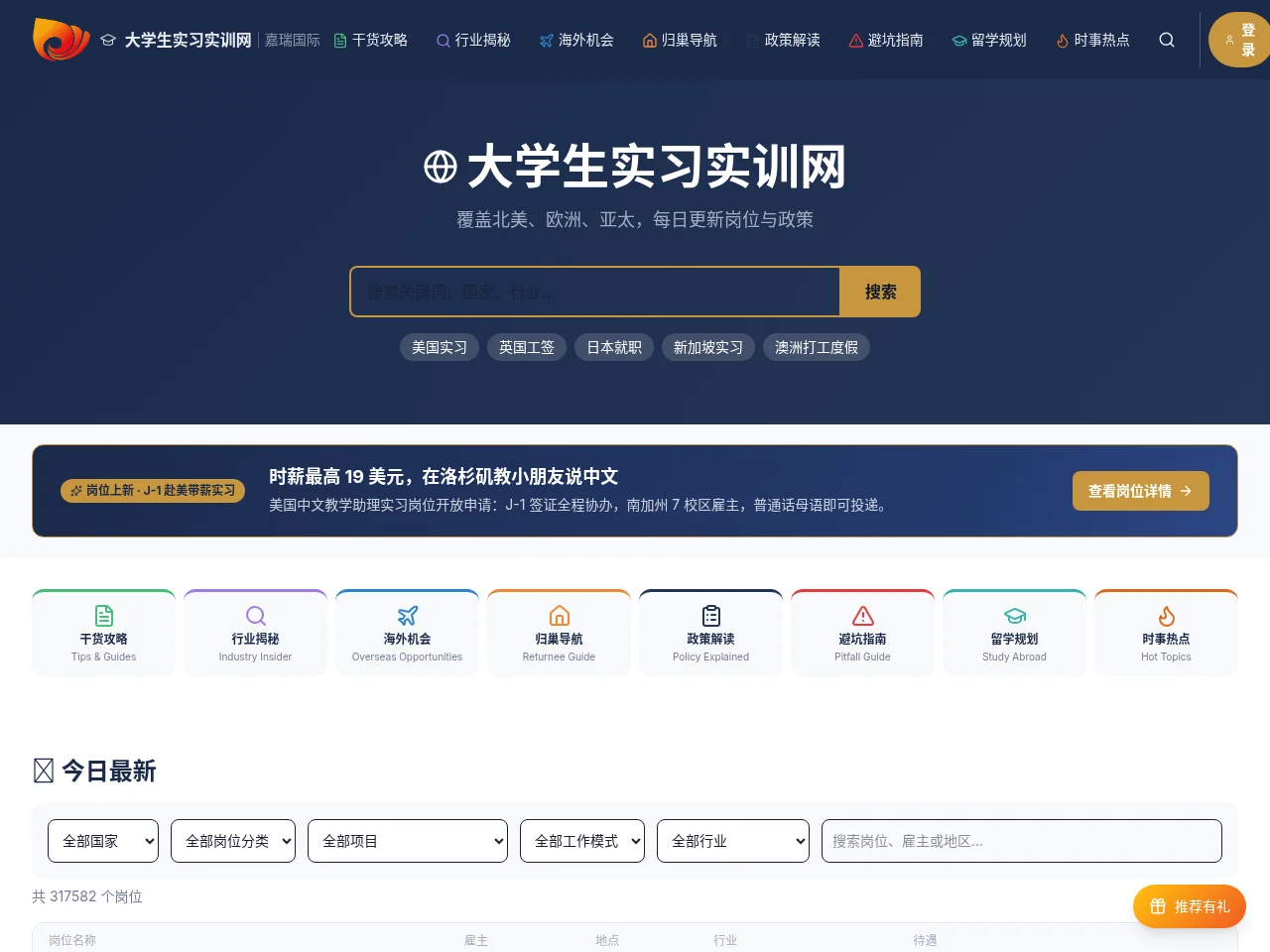
Task: Click the globe icon next to hero title
Action: pos(441,167)
